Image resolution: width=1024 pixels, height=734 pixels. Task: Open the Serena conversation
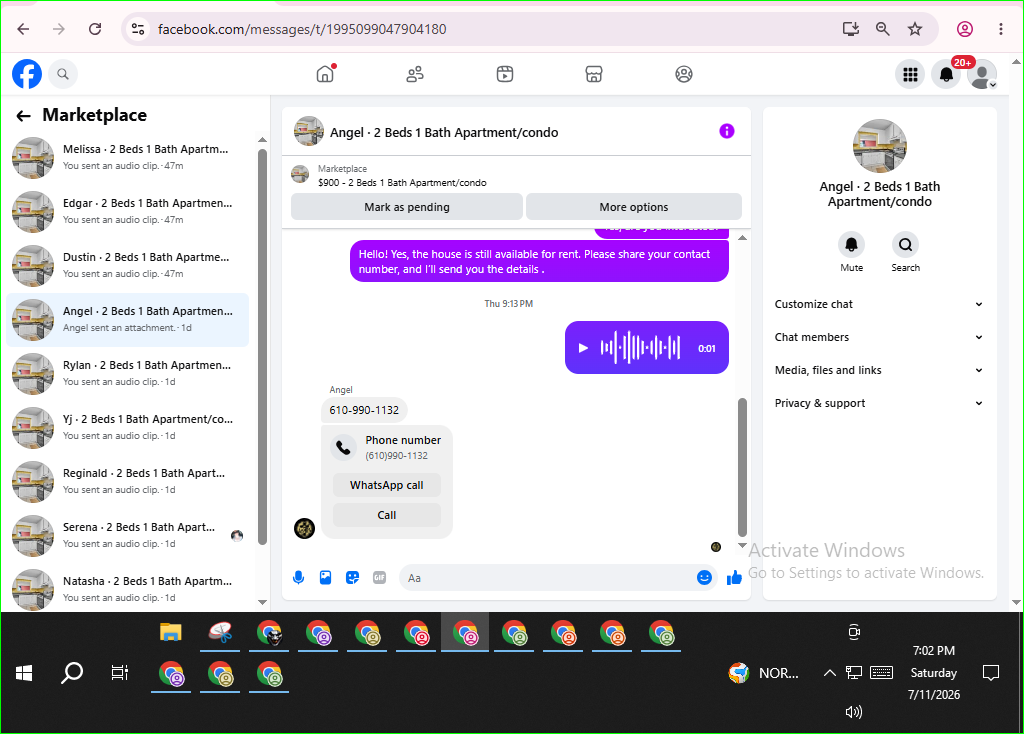[128, 535]
